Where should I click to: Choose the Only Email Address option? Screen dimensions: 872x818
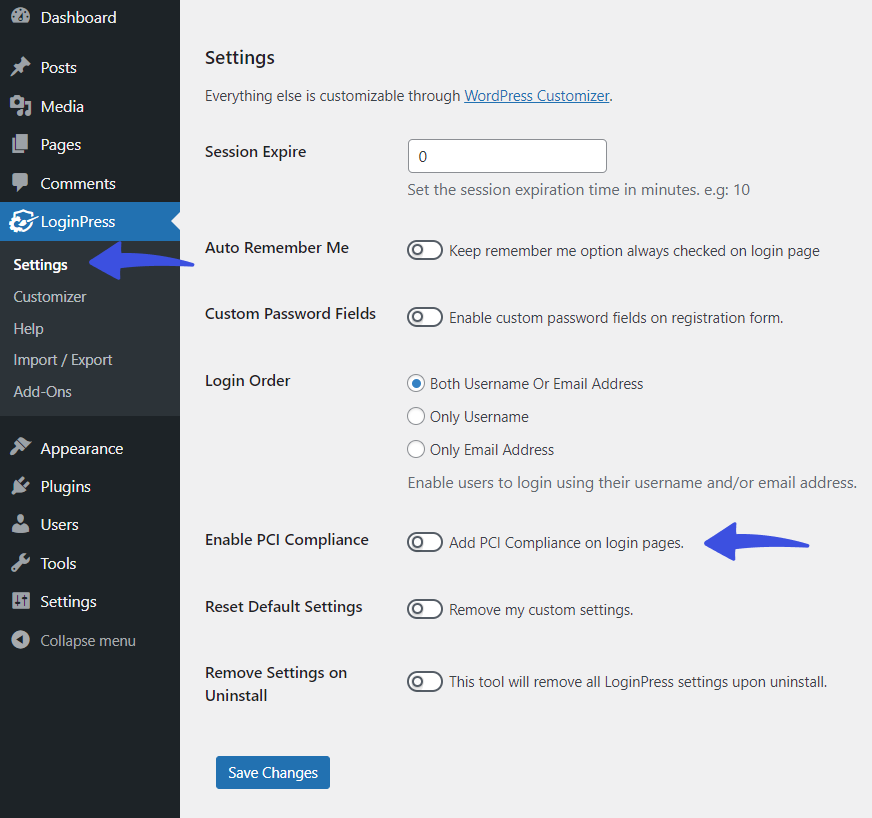pos(416,449)
